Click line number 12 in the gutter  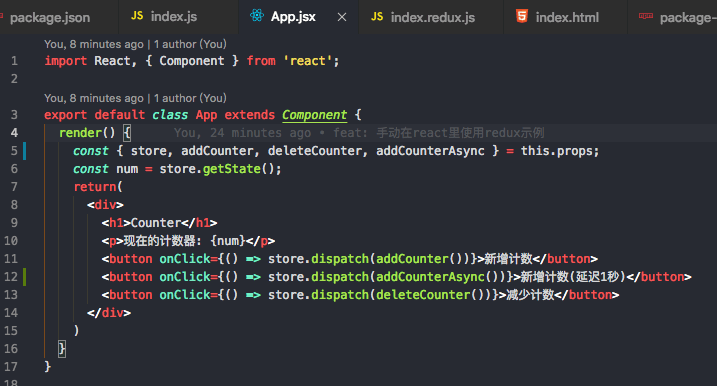click(x=11, y=277)
